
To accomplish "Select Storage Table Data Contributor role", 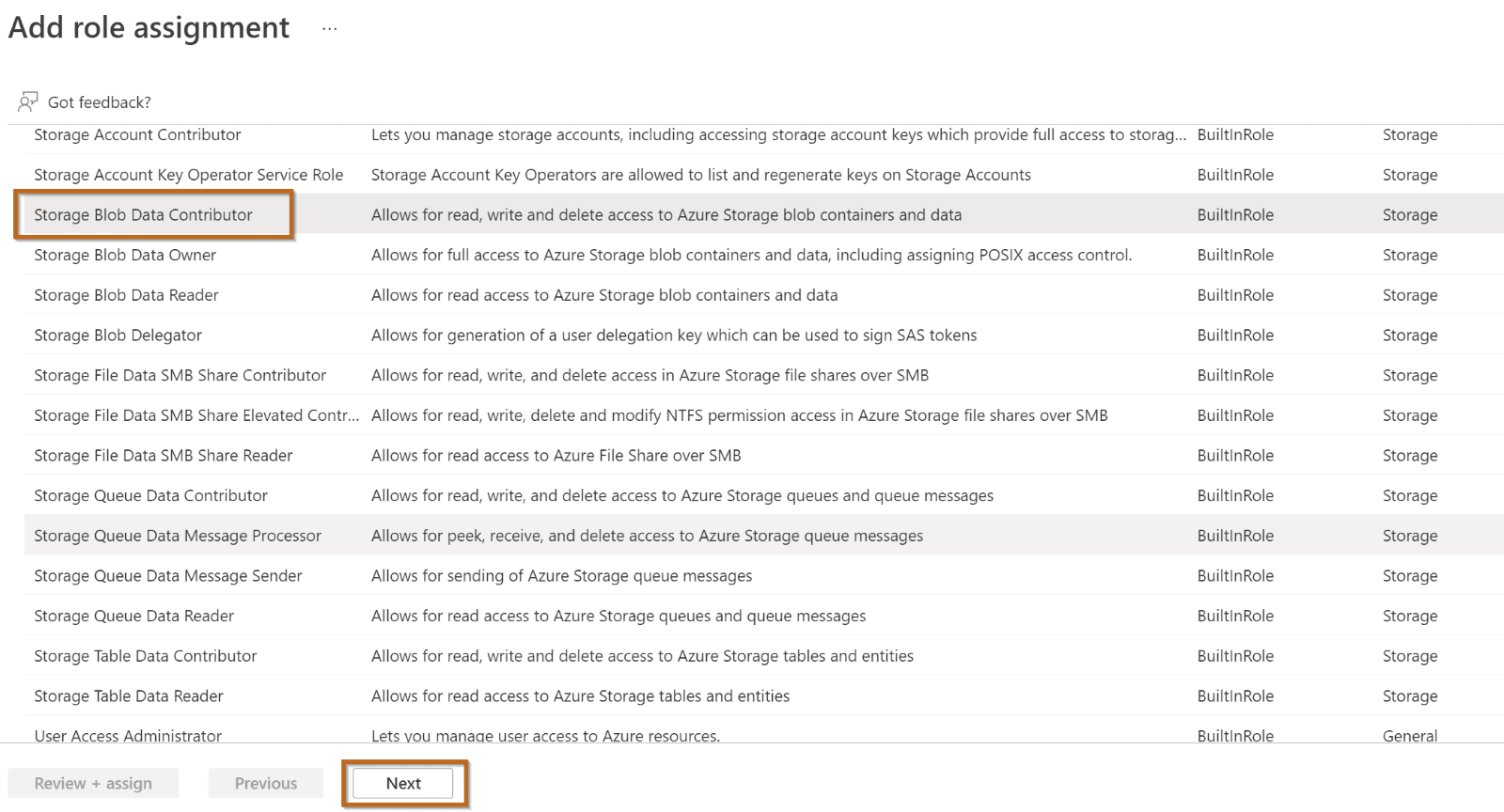I will click(145, 656).
